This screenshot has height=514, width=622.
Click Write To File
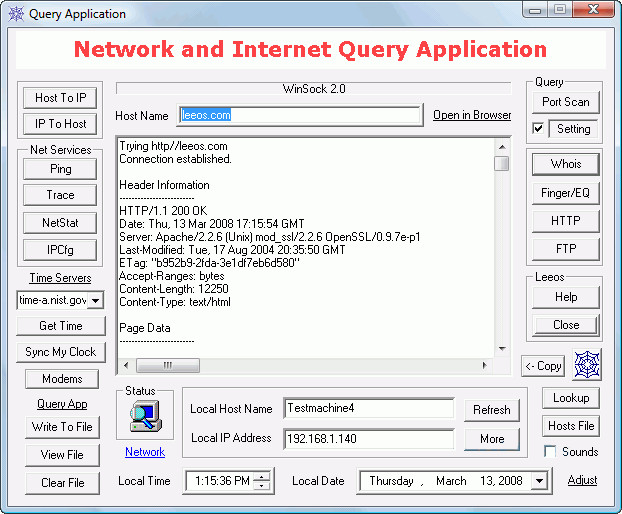[x=62, y=427]
